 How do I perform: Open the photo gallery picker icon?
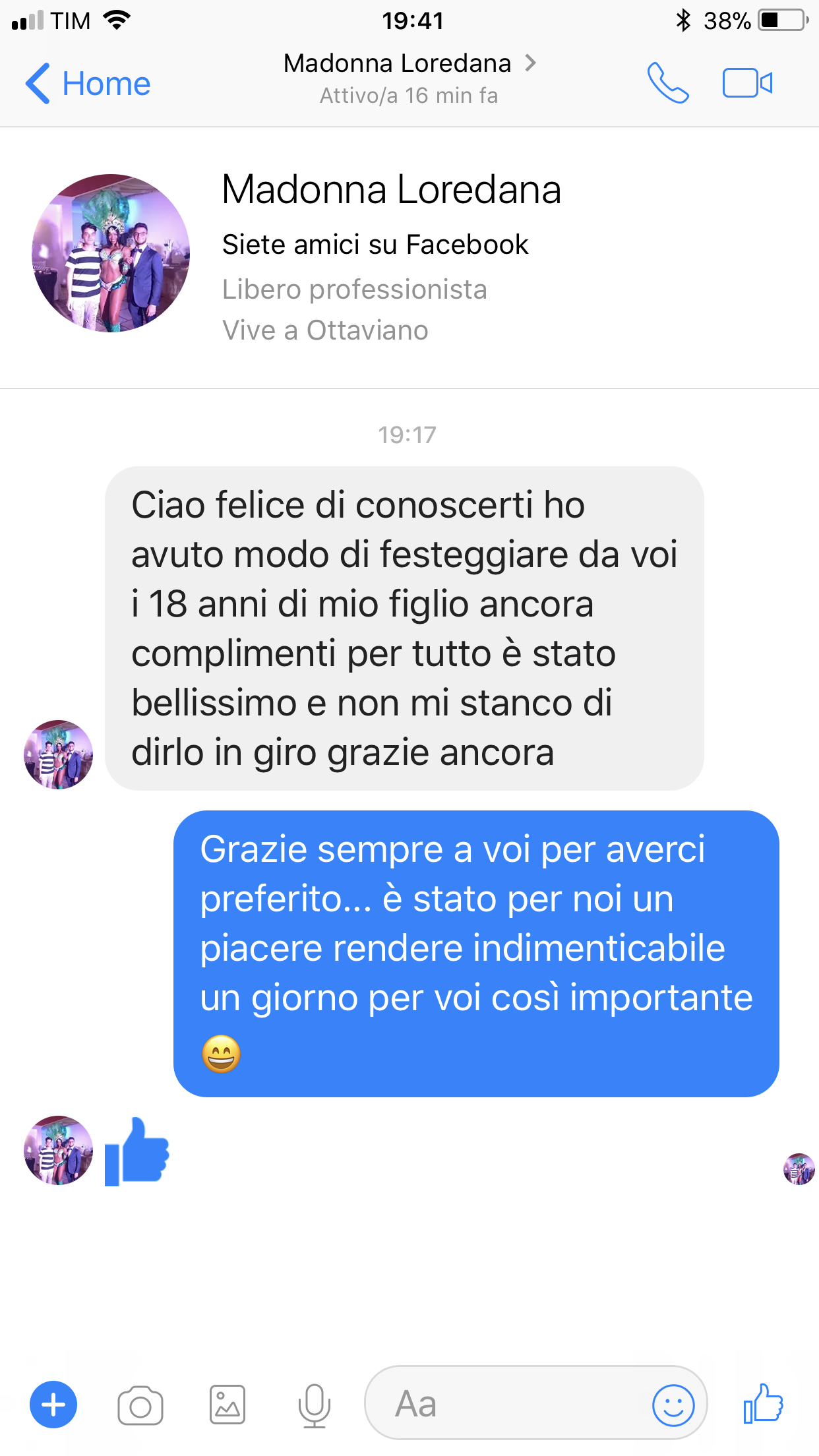tap(228, 1405)
